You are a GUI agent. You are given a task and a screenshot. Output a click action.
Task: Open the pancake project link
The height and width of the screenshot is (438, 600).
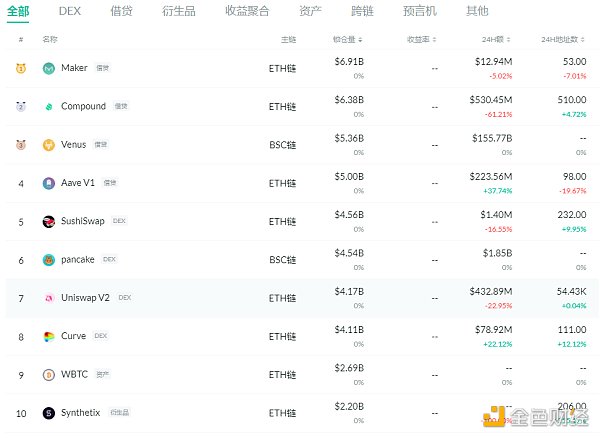(78, 260)
